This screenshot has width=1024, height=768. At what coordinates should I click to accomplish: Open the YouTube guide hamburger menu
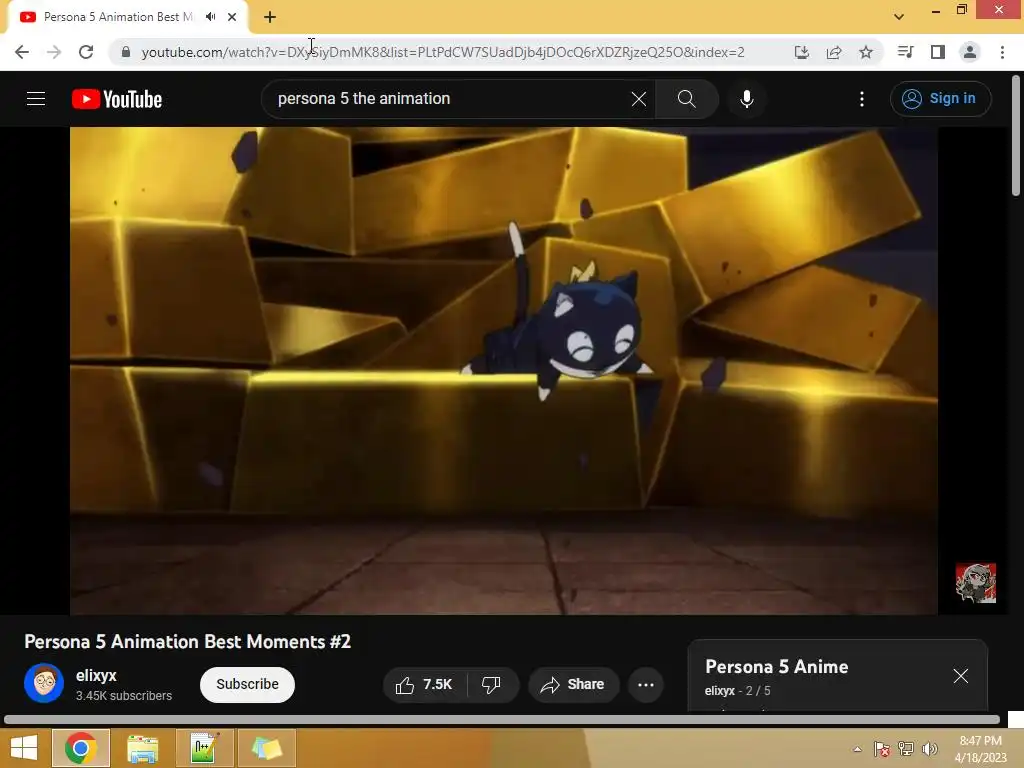36,99
